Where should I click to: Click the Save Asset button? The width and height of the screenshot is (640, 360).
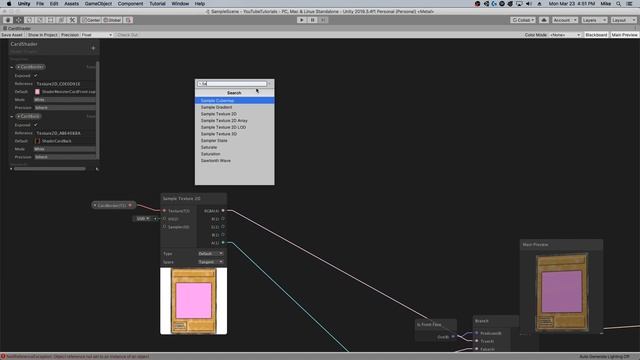point(12,35)
